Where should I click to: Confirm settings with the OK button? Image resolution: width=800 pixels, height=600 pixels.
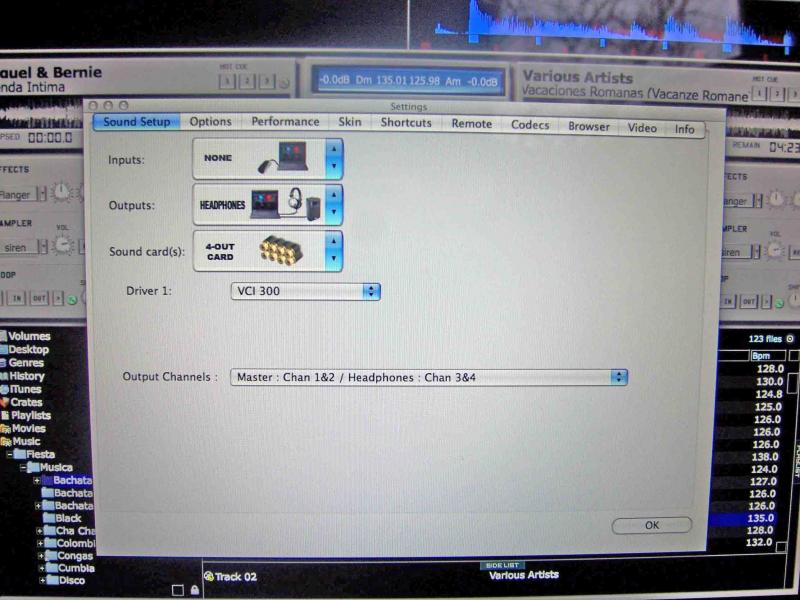point(652,526)
